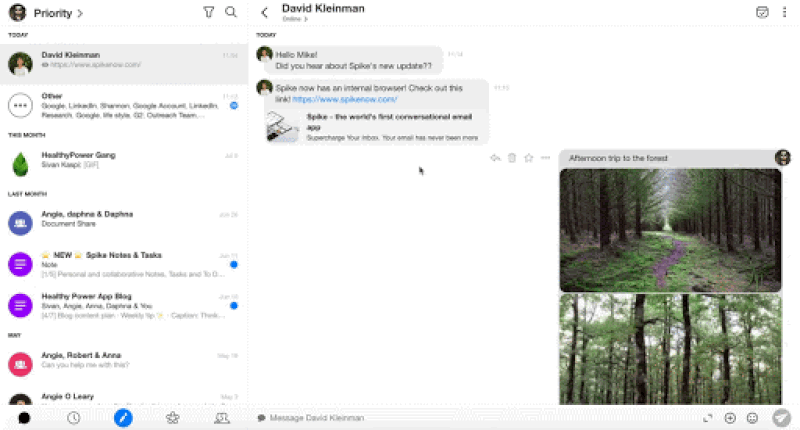Open groups icon in bottom bar
Screen dimensions: 800x430
[x=172, y=418]
